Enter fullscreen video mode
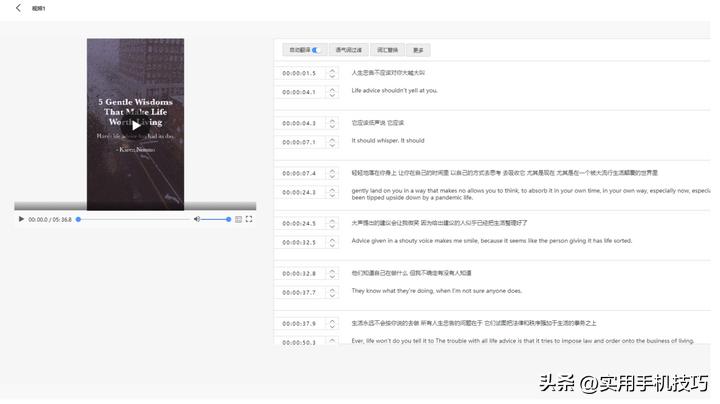720x404 pixels. [x=249, y=219]
